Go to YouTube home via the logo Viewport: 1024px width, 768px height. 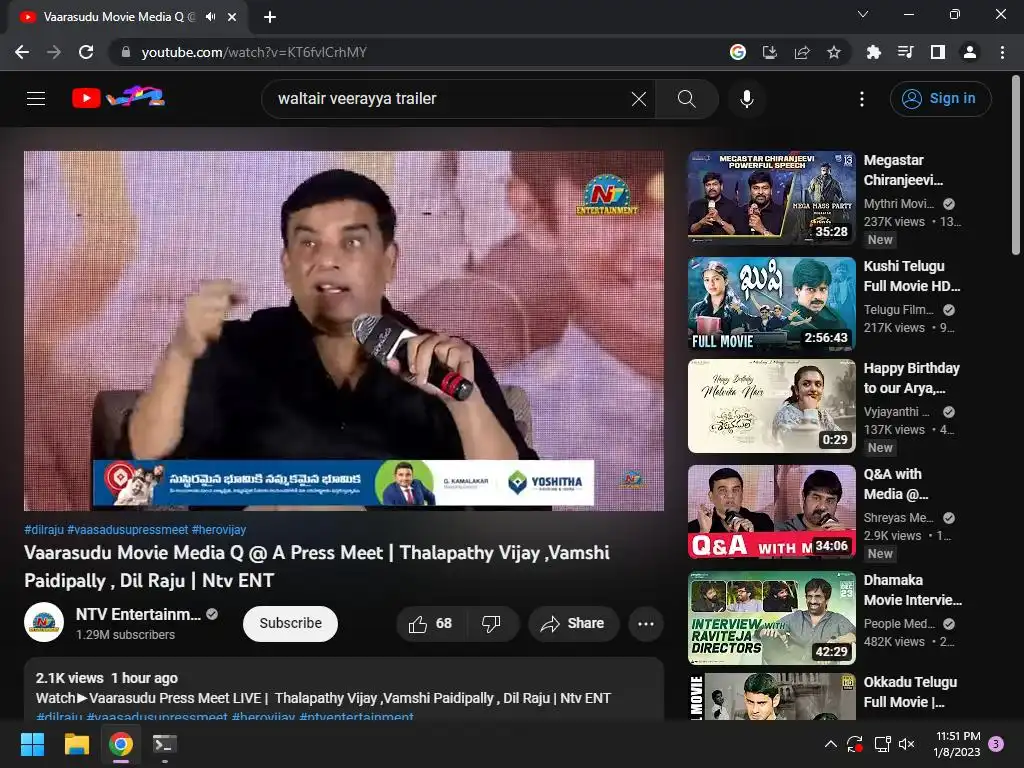tap(118, 98)
